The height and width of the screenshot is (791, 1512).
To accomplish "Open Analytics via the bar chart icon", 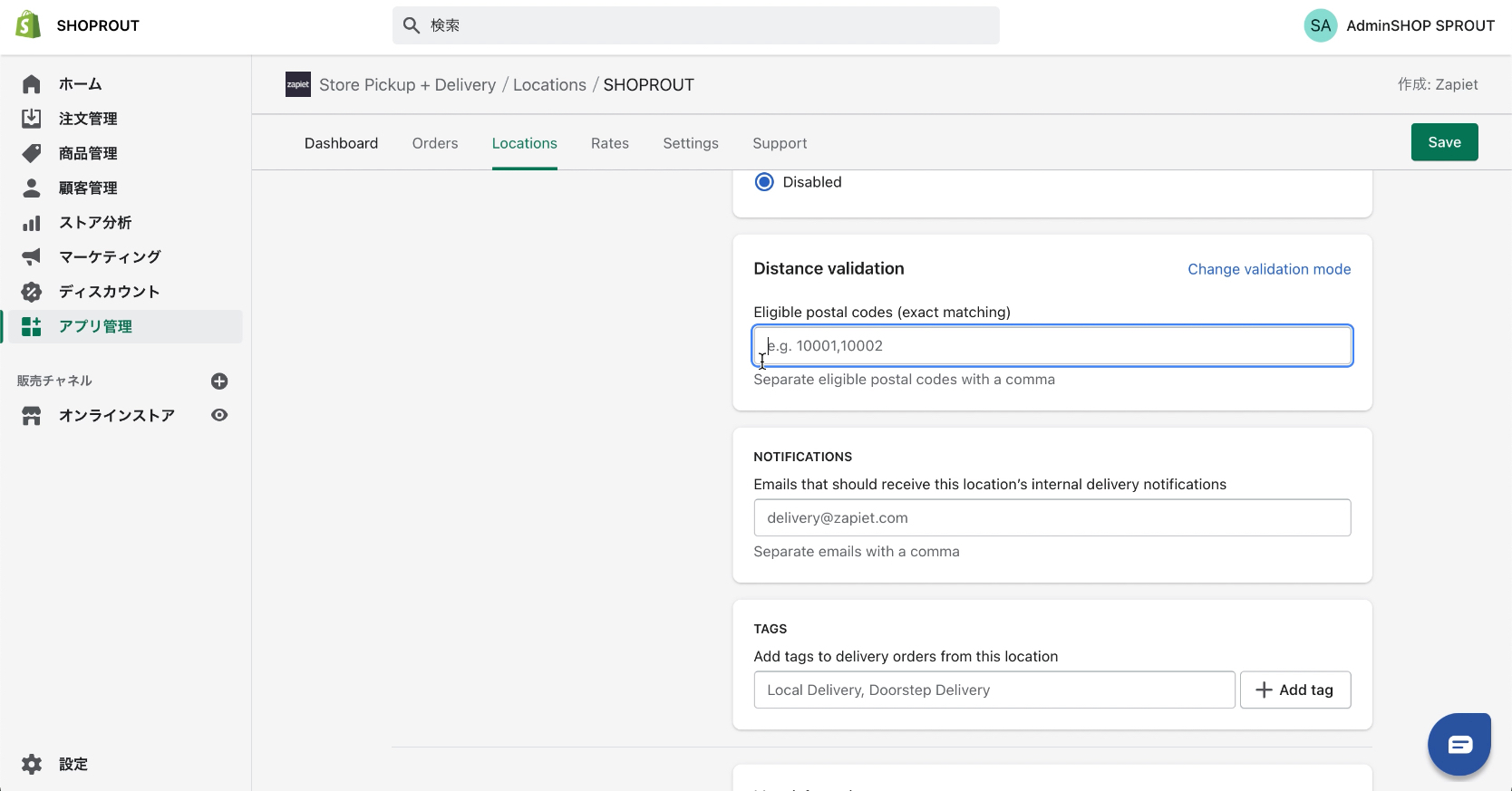I will [32, 223].
